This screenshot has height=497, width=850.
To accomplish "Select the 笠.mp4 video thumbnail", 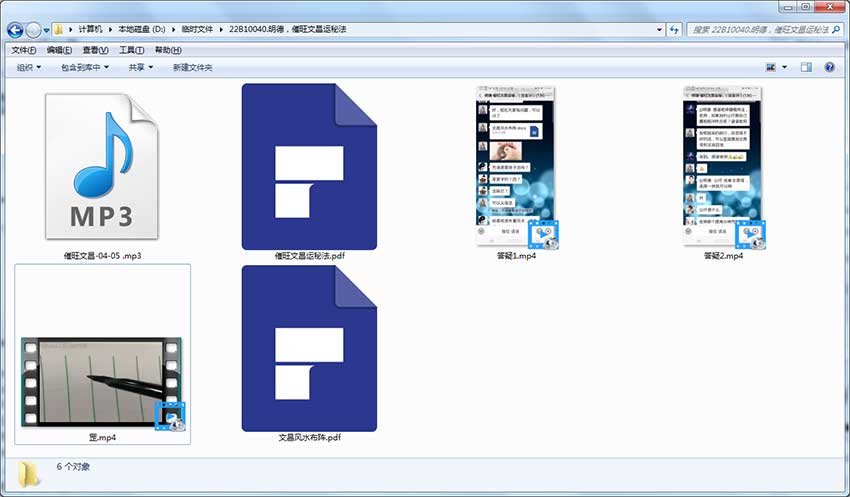I will 102,383.
